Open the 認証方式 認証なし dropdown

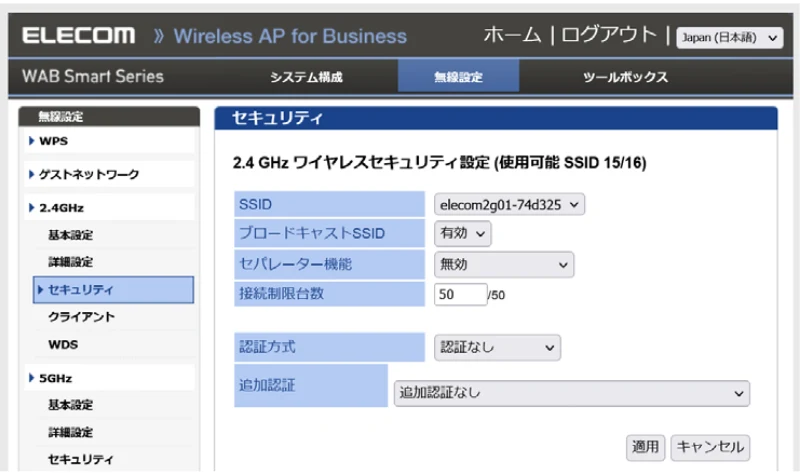tap(497, 347)
